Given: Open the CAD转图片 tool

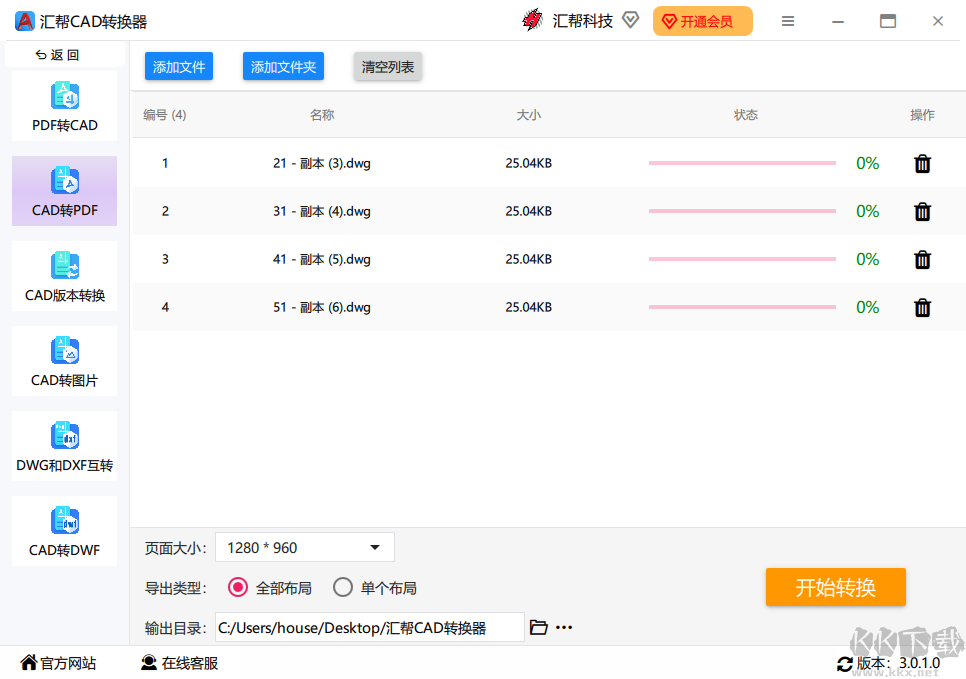Looking at the screenshot, I should pyautogui.click(x=64, y=361).
